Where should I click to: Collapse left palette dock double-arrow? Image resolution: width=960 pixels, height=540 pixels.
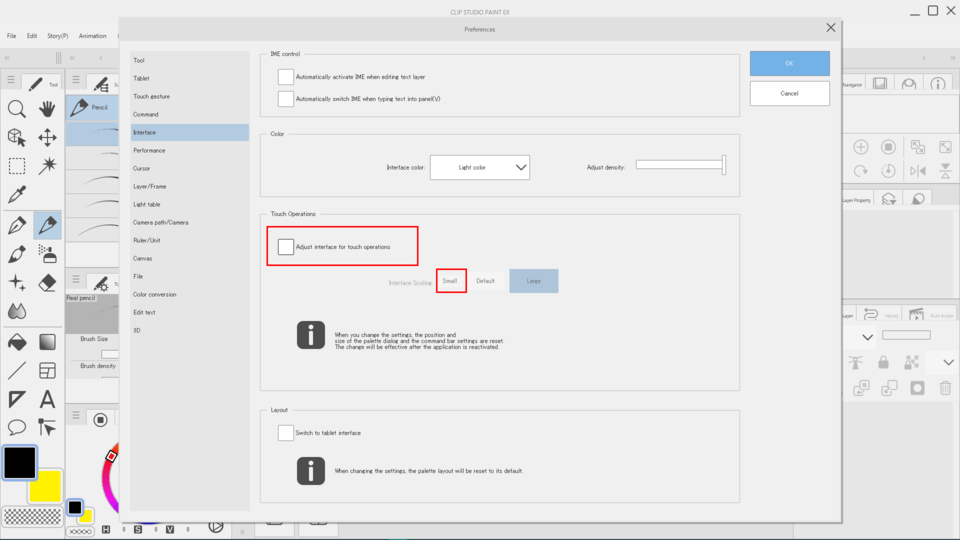[x=7, y=58]
